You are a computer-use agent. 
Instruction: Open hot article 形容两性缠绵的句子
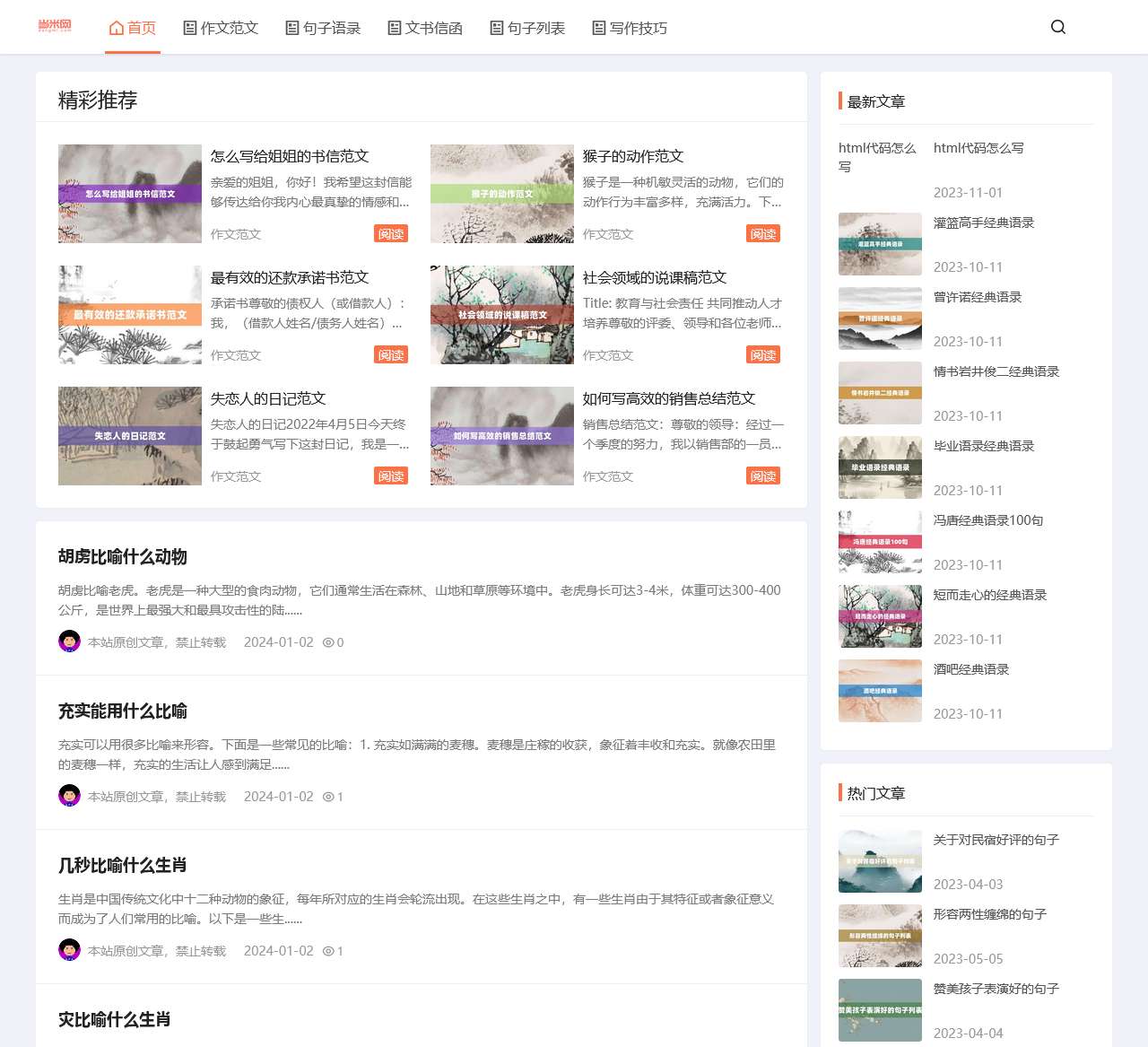[990, 914]
